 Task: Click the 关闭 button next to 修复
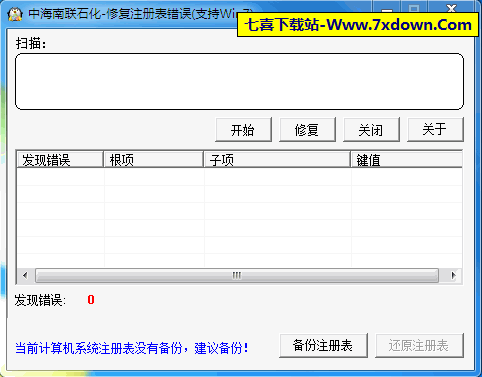[x=371, y=130]
